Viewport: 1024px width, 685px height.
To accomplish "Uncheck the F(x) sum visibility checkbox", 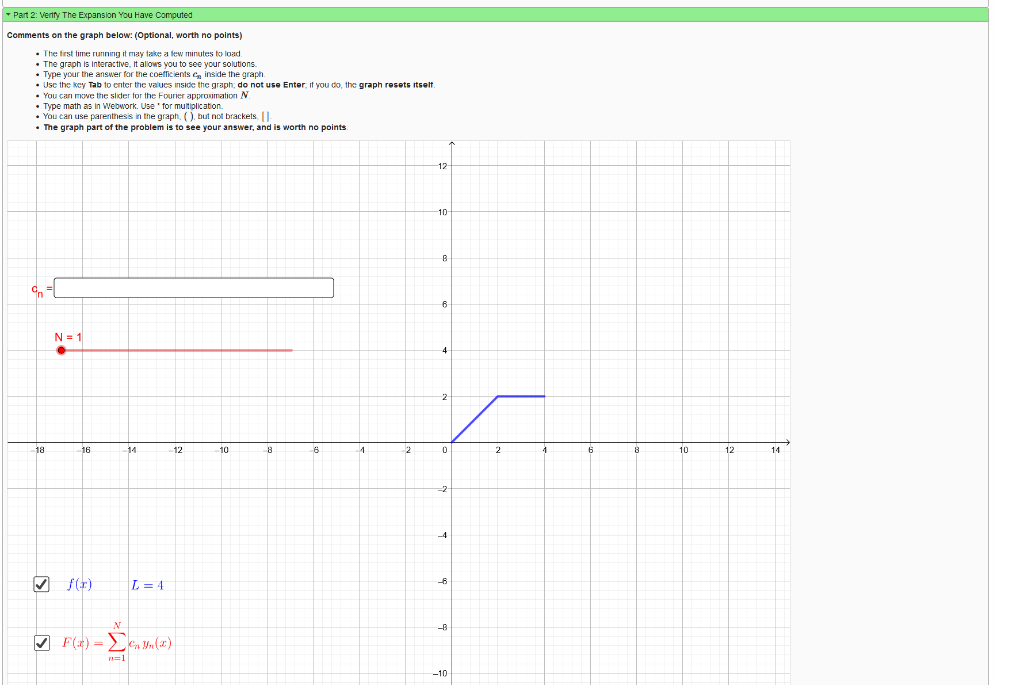I will pyautogui.click(x=41, y=643).
